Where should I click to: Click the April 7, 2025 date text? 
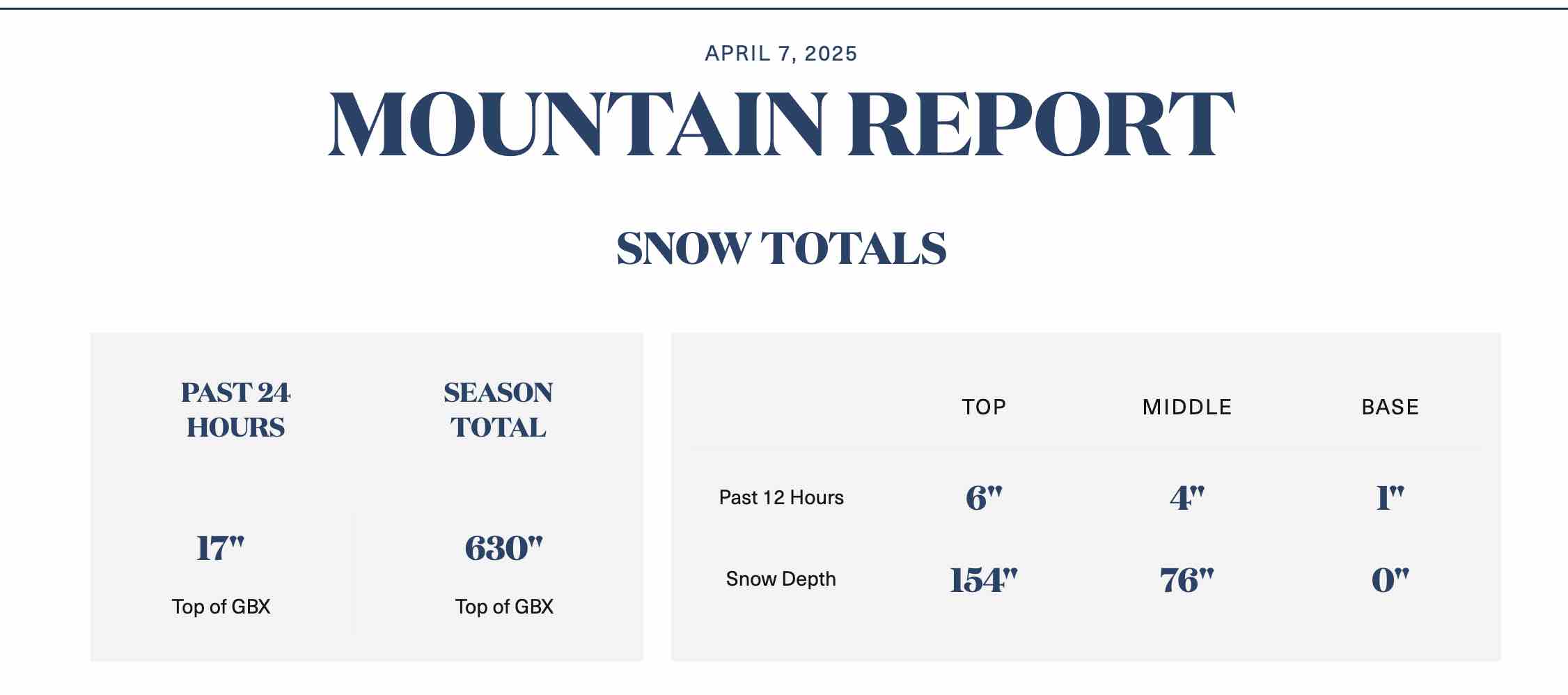pyautogui.click(x=781, y=54)
